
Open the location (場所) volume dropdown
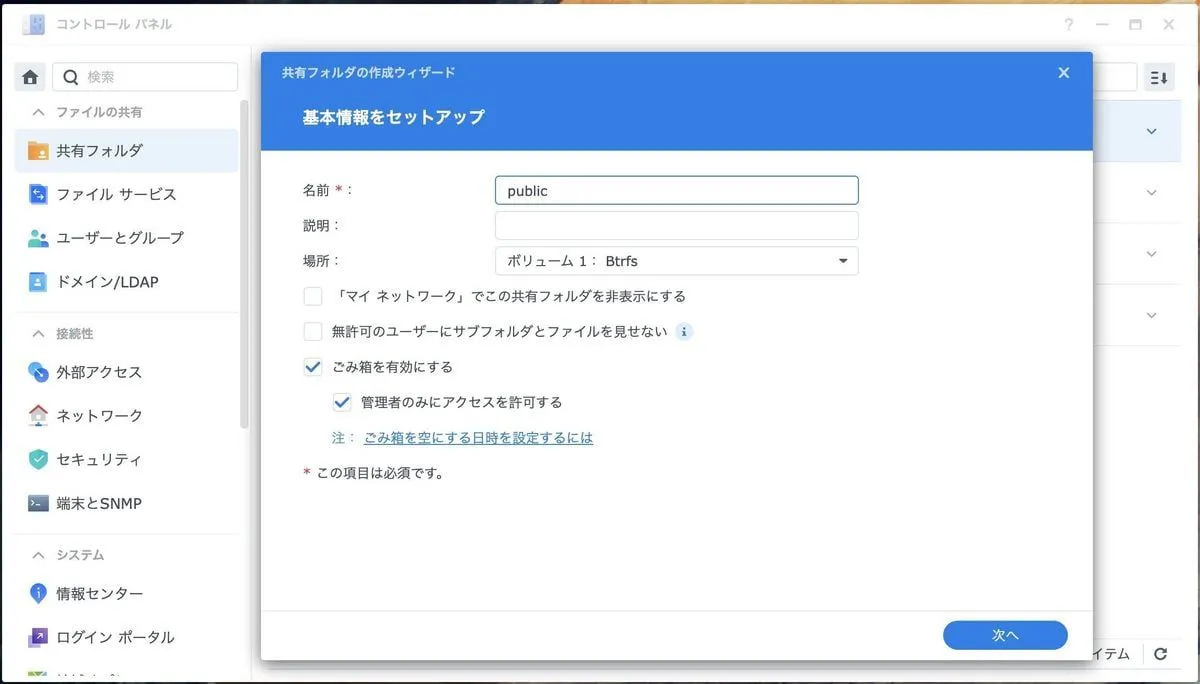click(x=676, y=261)
